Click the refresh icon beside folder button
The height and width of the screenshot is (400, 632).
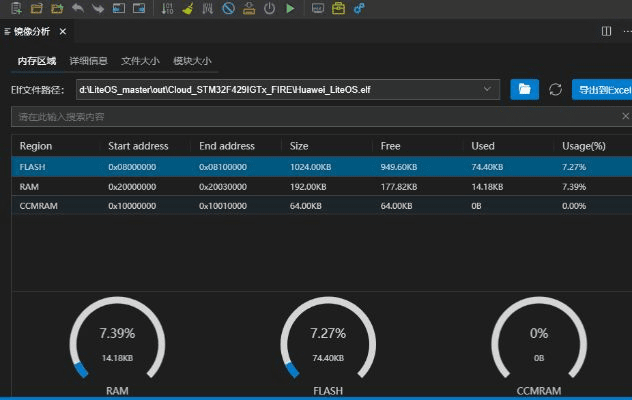pos(556,90)
